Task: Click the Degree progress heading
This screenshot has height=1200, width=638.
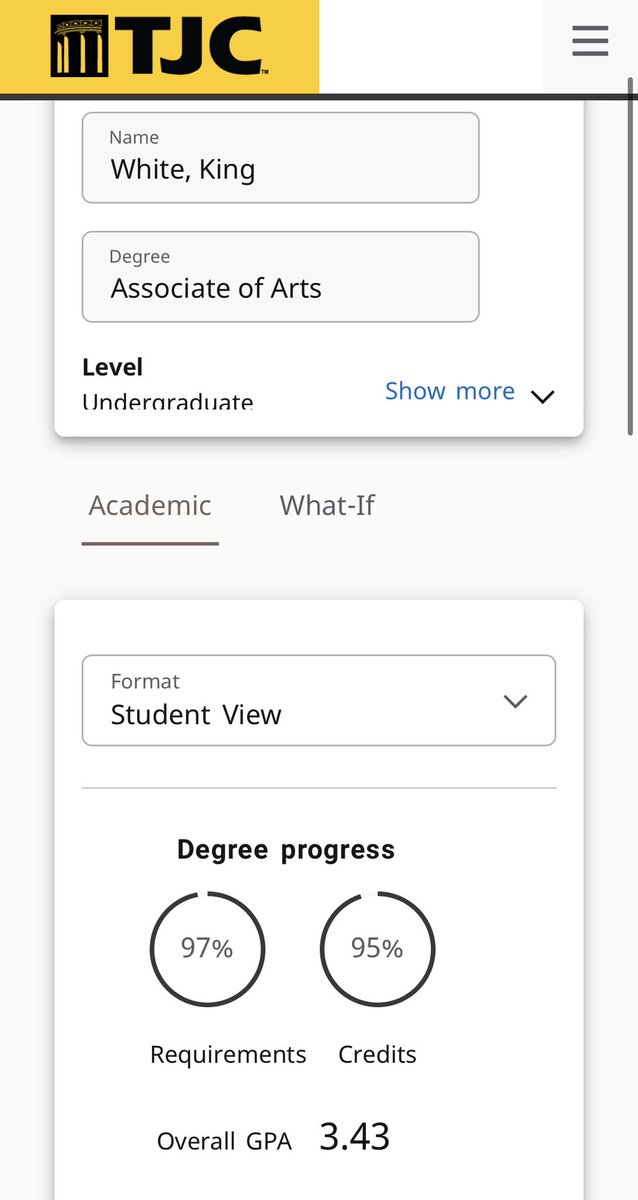Action: 286,850
